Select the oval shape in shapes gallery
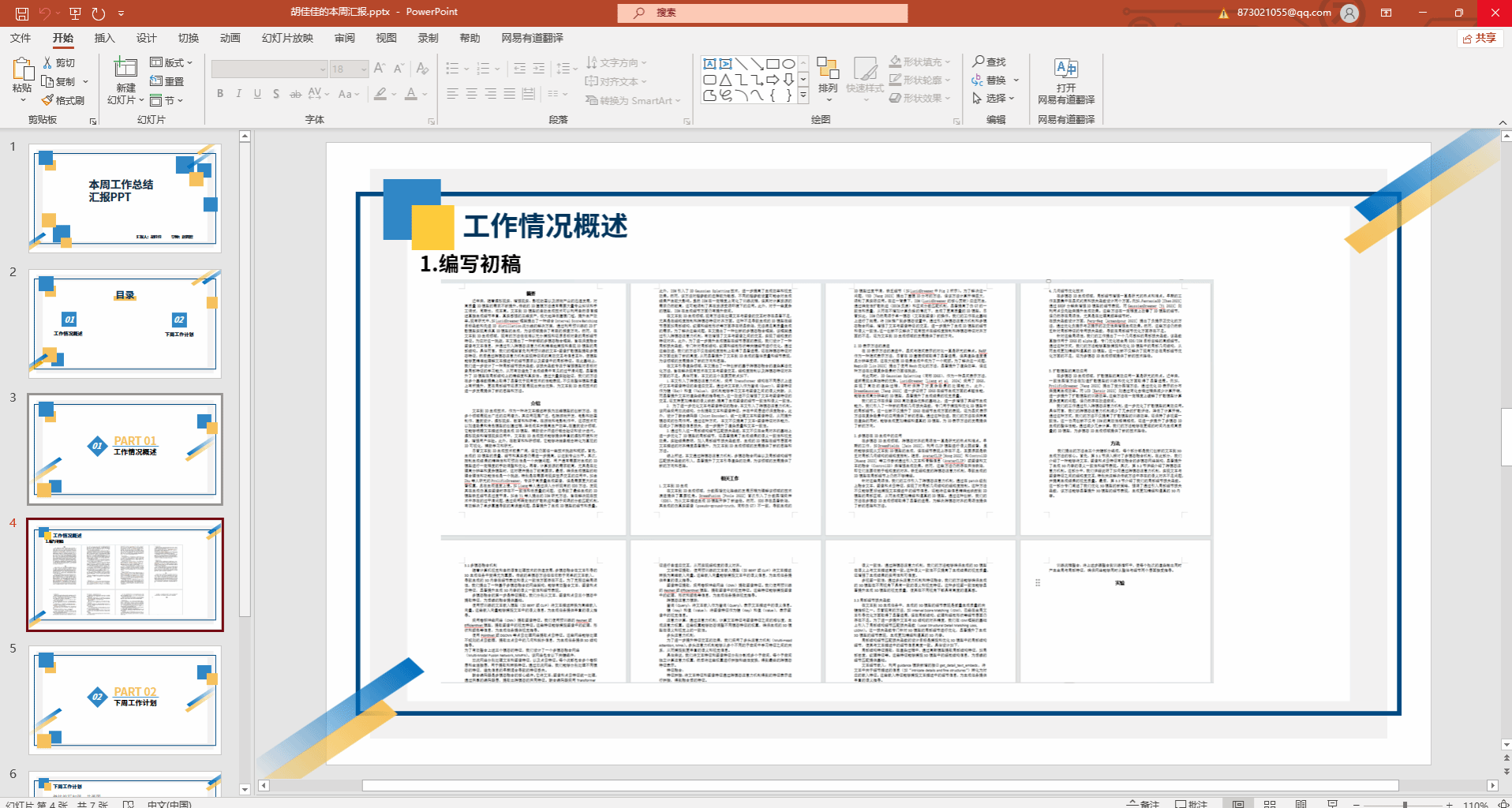Image resolution: width=1512 pixels, height=808 pixels. [x=788, y=64]
